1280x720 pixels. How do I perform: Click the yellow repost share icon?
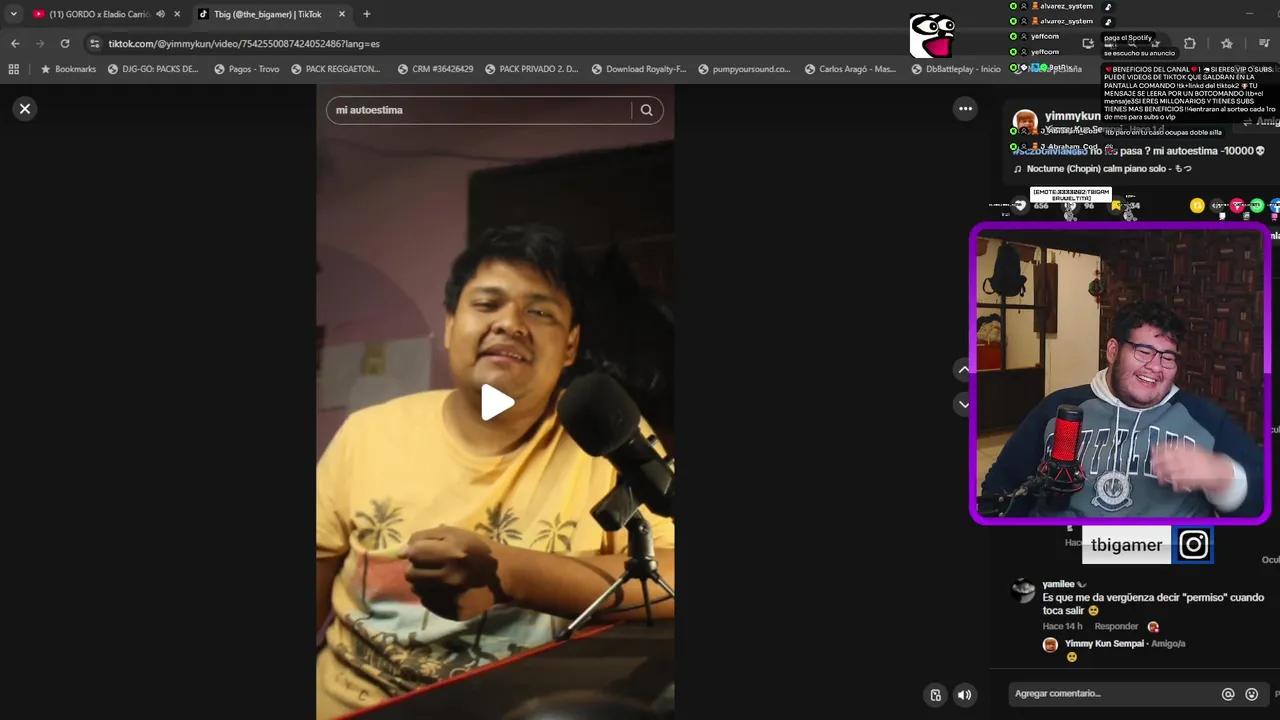[1197, 206]
